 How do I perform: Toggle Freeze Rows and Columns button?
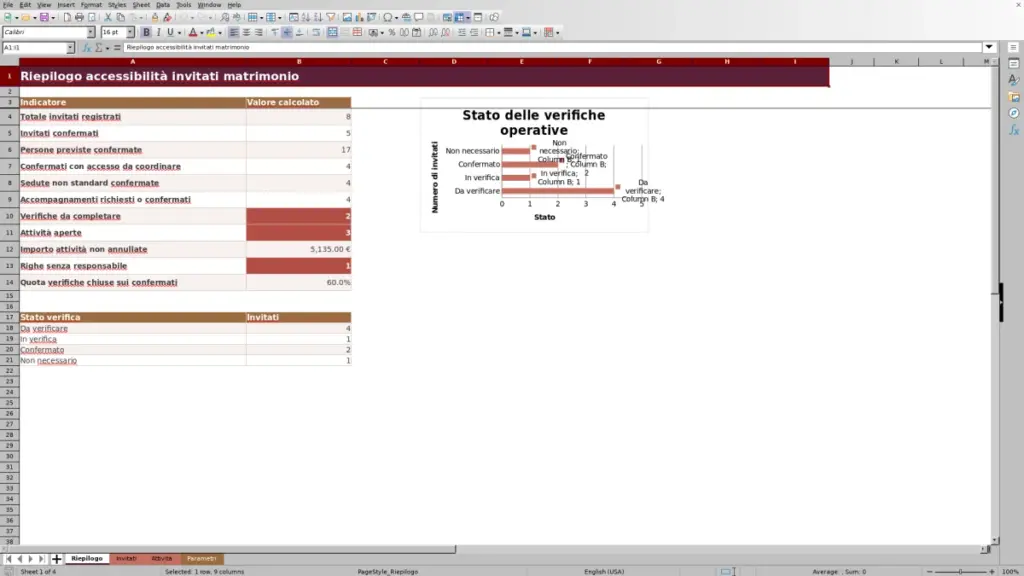pyautogui.click(x=460, y=18)
